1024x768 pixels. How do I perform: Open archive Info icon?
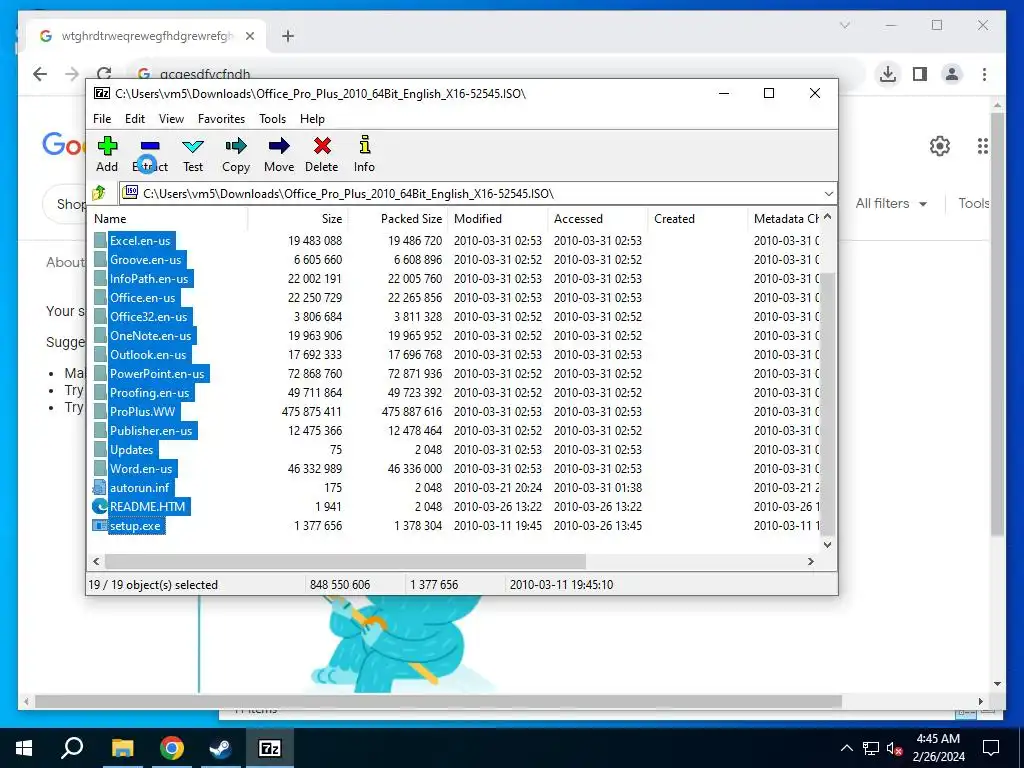click(x=364, y=145)
